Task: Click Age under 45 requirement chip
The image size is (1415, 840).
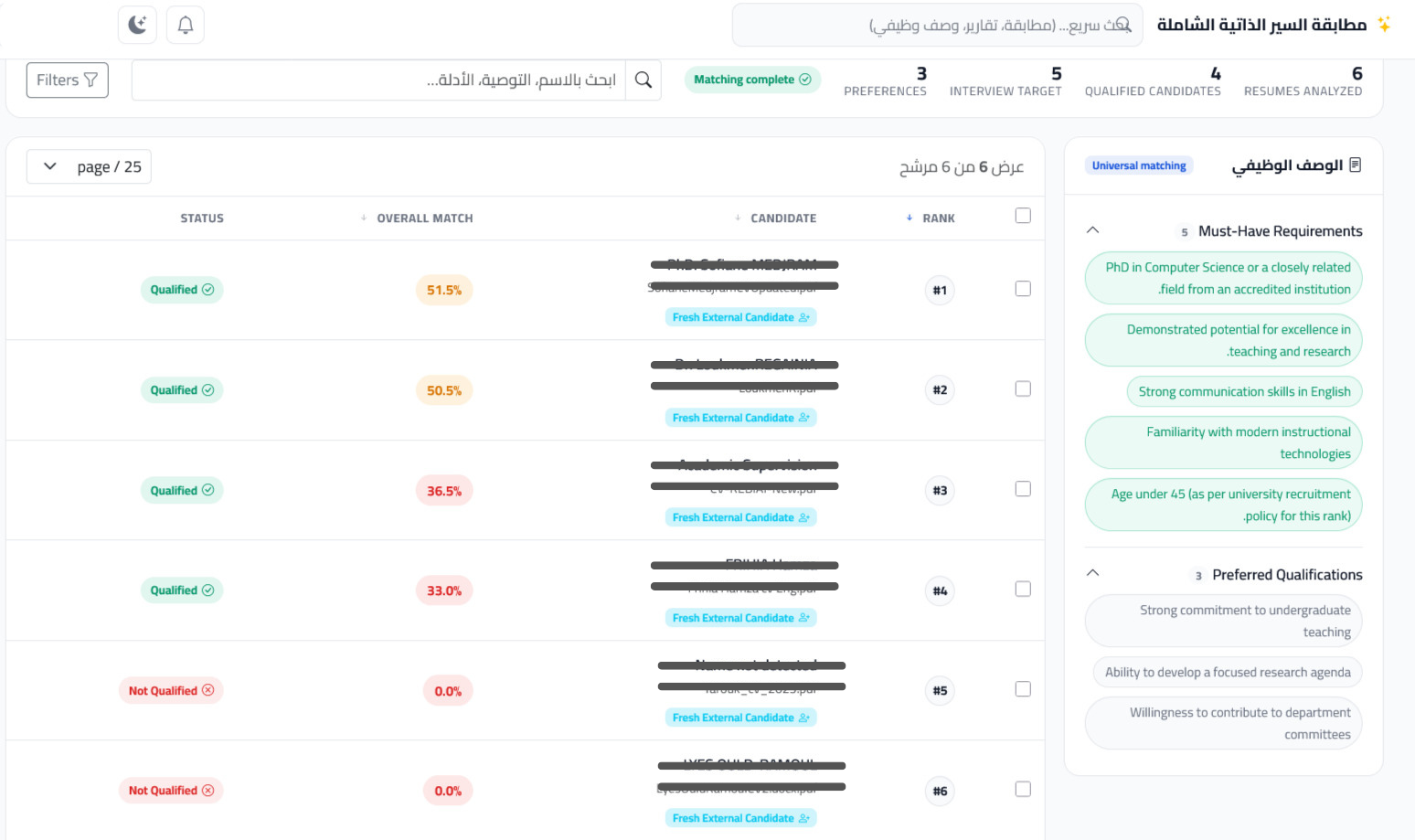Action: tap(1224, 505)
